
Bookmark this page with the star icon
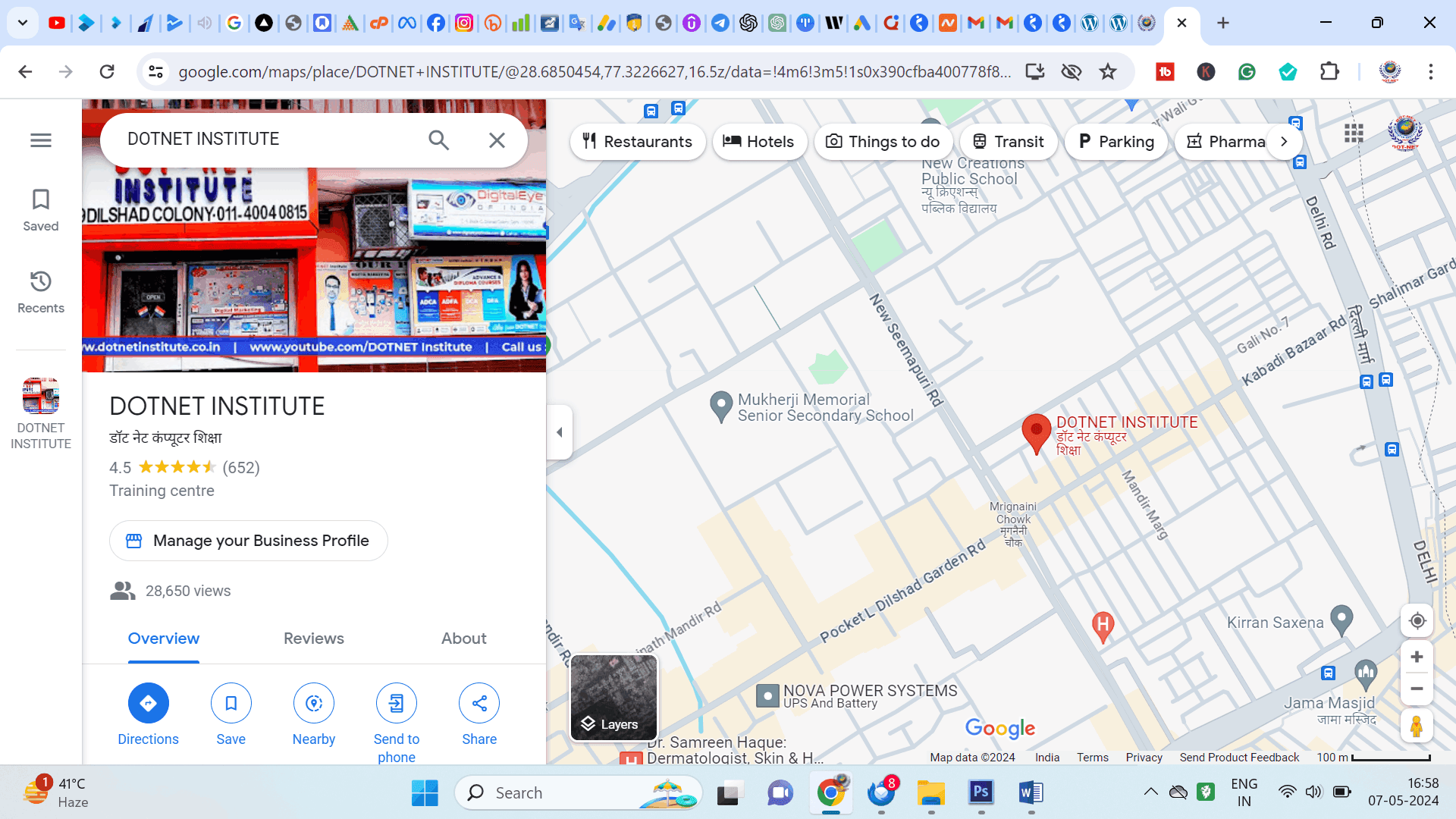[x=1108, y=72]
